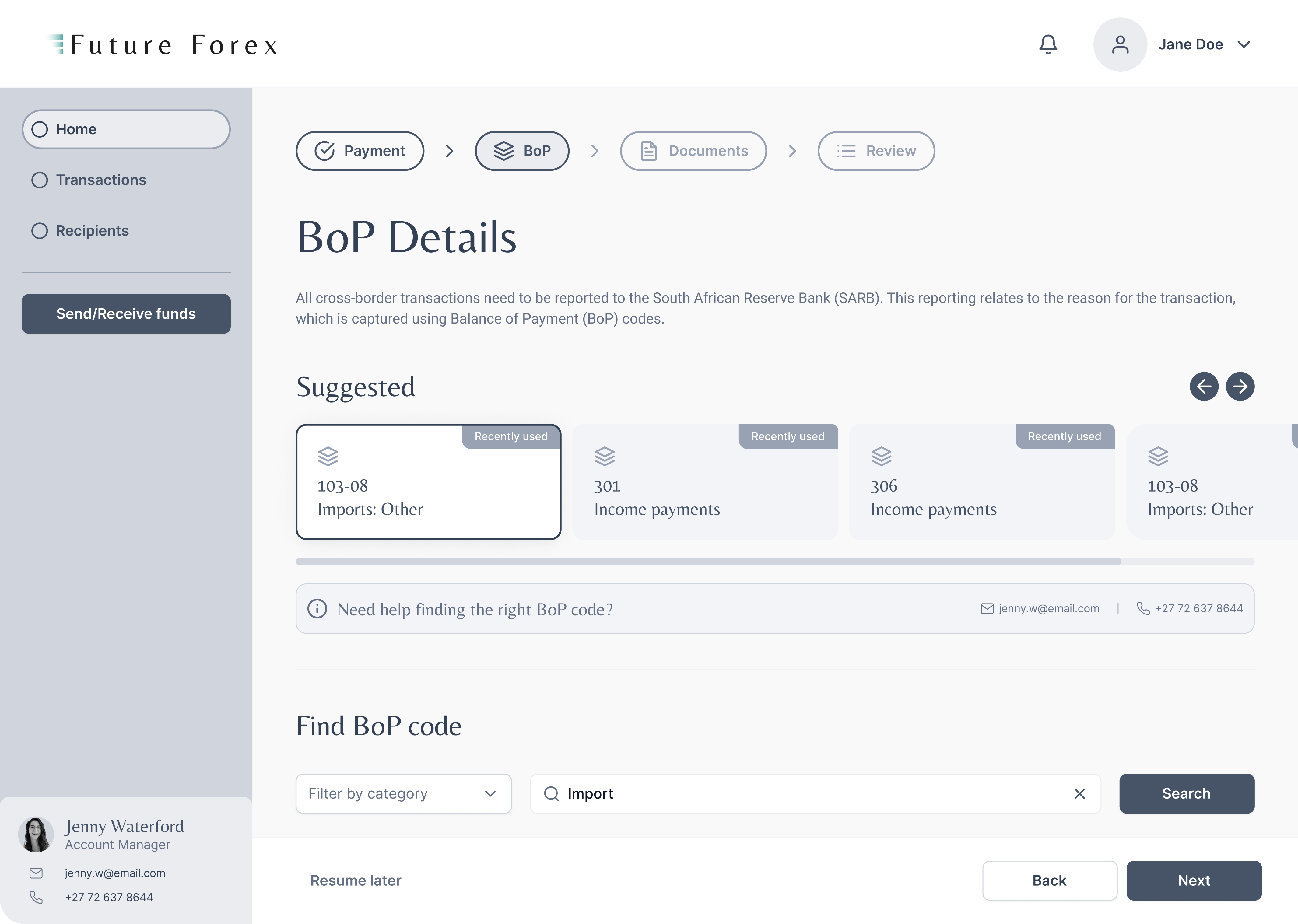Click the user avatar icon
The width and height of the screenshot is (1298, 924).
[1119, 44]
